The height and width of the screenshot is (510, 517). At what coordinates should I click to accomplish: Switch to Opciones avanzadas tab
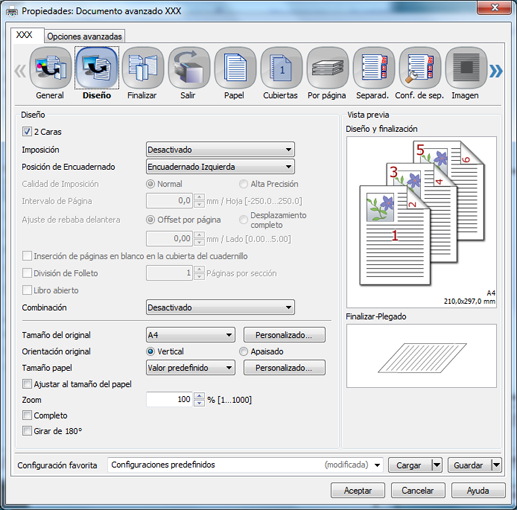(x=84, y=36)
